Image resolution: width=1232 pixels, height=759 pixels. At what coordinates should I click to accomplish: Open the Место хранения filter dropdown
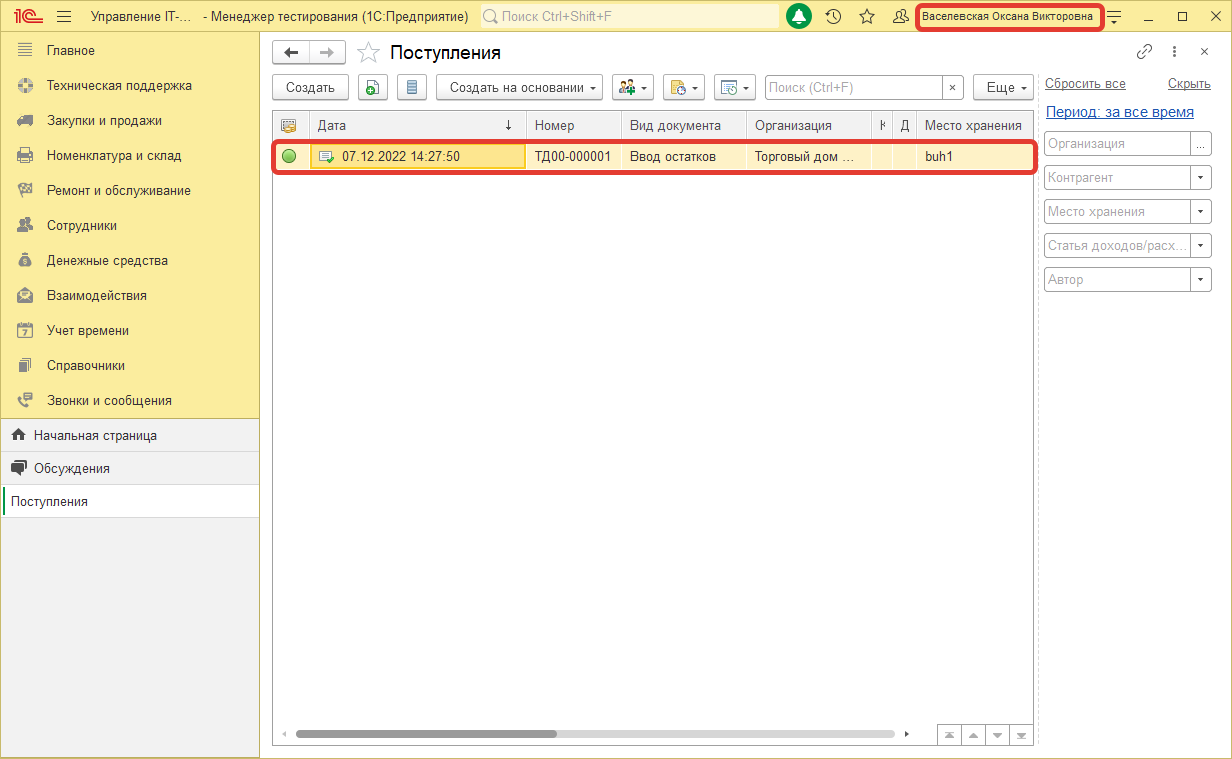(1201, 212)
